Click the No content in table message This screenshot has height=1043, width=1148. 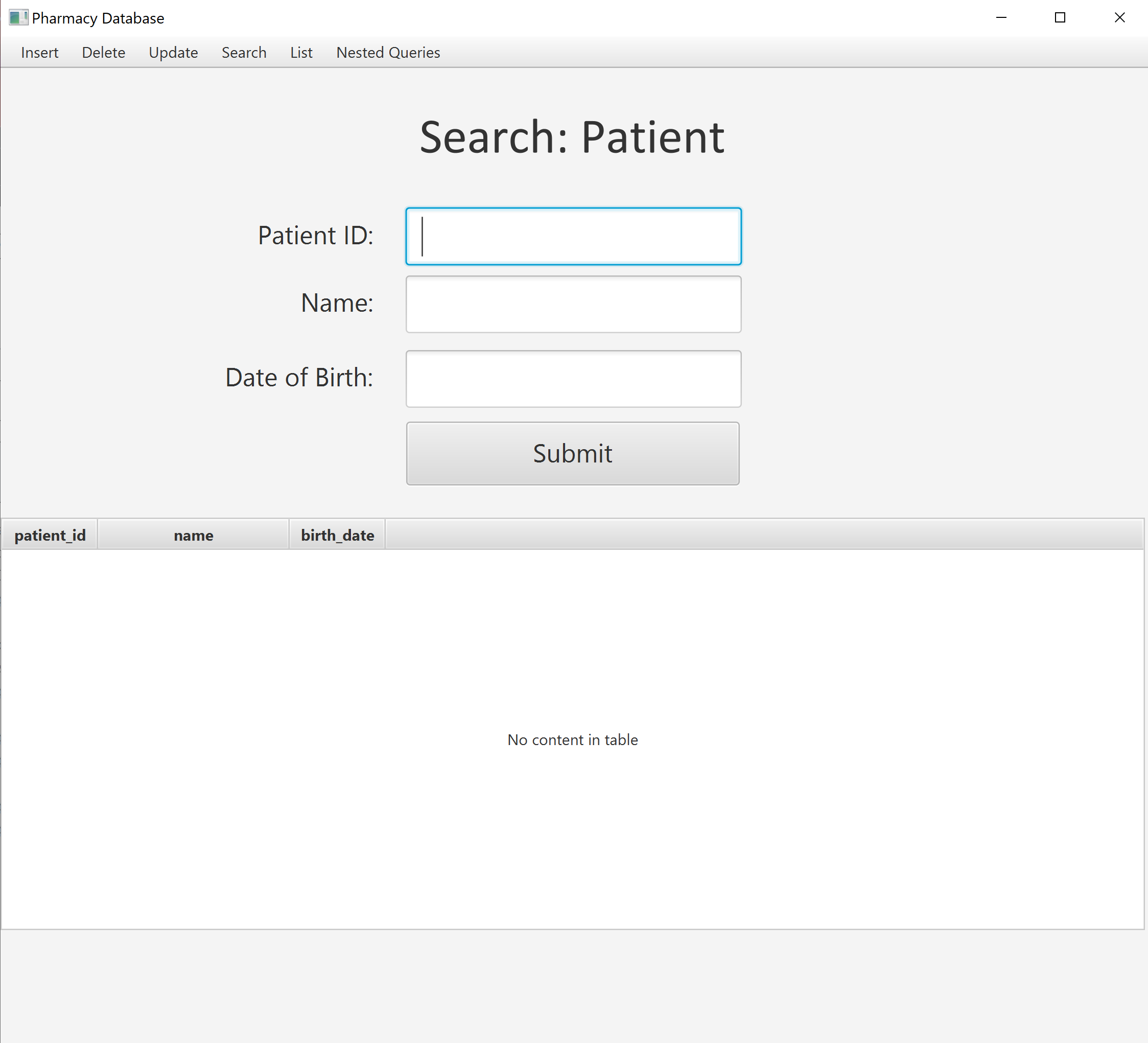pyautogui.click(x=572, y=739)
